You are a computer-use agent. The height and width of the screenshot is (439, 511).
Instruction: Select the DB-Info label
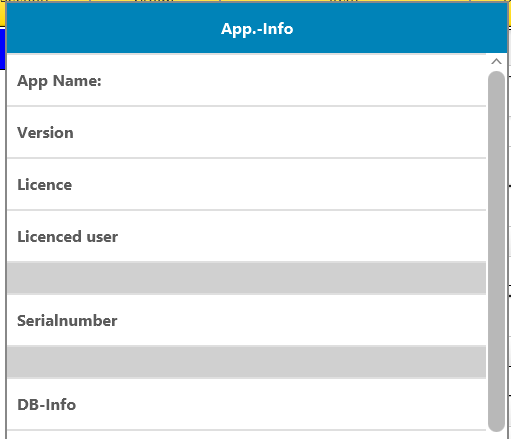[47, 405]
